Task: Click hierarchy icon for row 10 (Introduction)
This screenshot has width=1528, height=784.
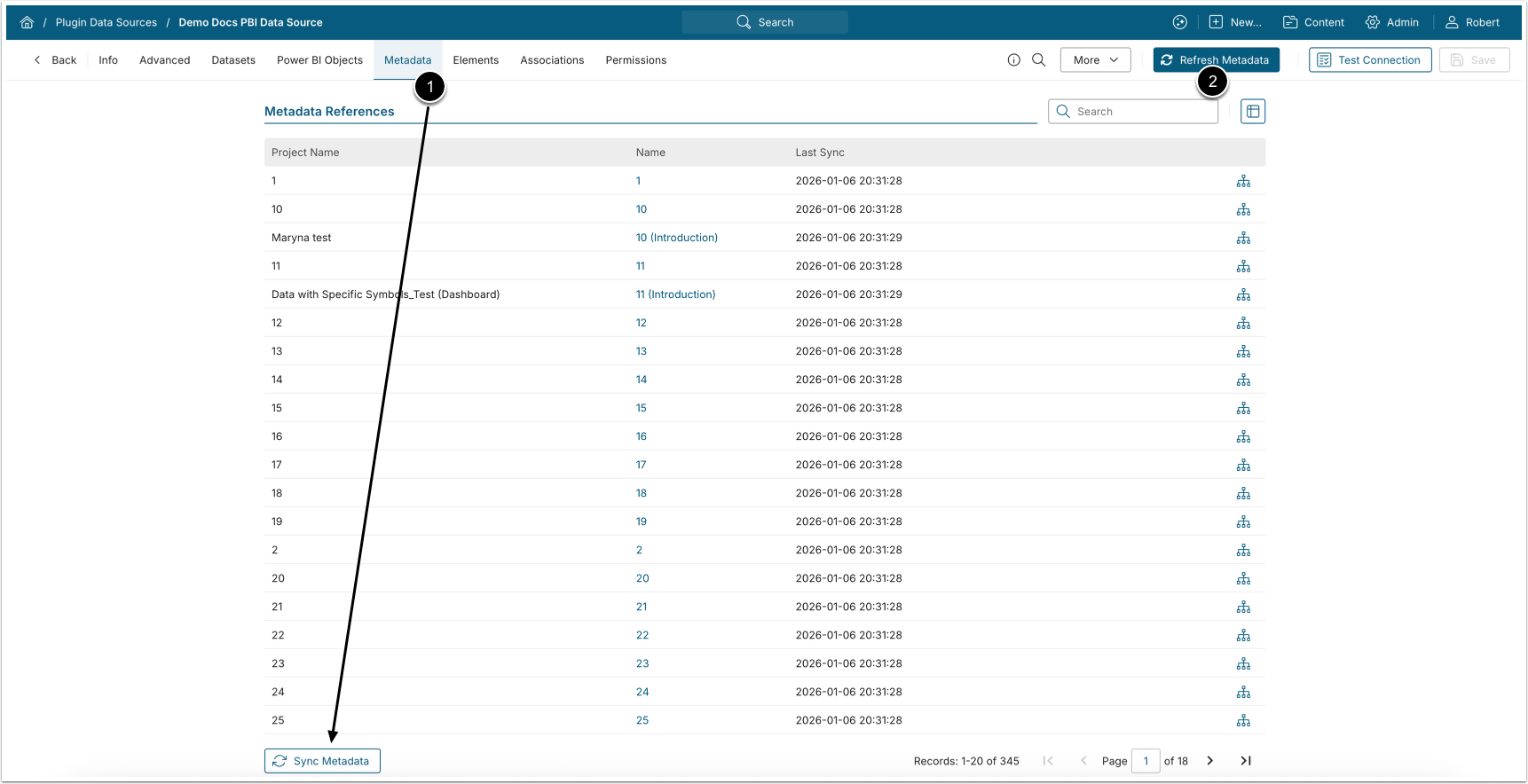Action: pos(1243,238)
